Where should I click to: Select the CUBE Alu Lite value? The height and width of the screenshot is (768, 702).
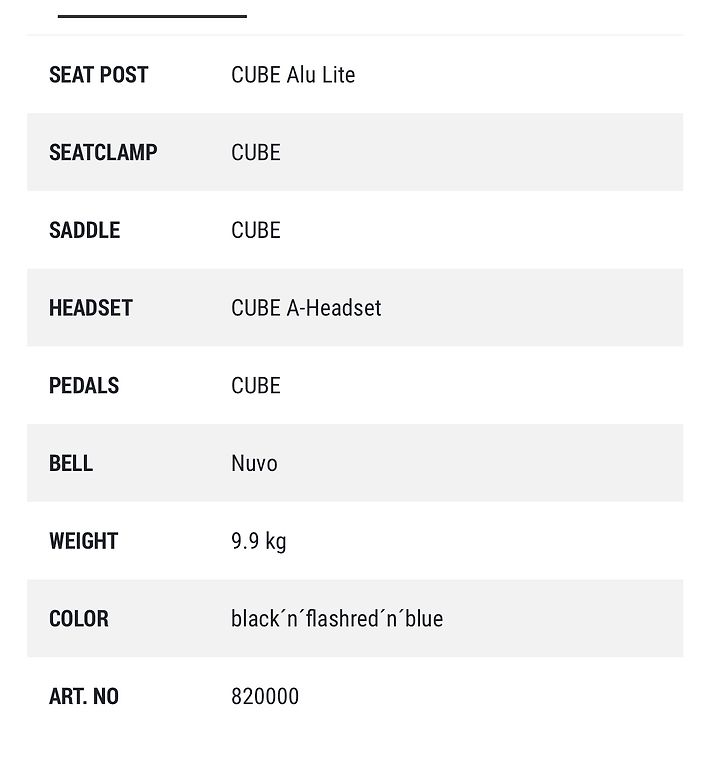point(293,75)
